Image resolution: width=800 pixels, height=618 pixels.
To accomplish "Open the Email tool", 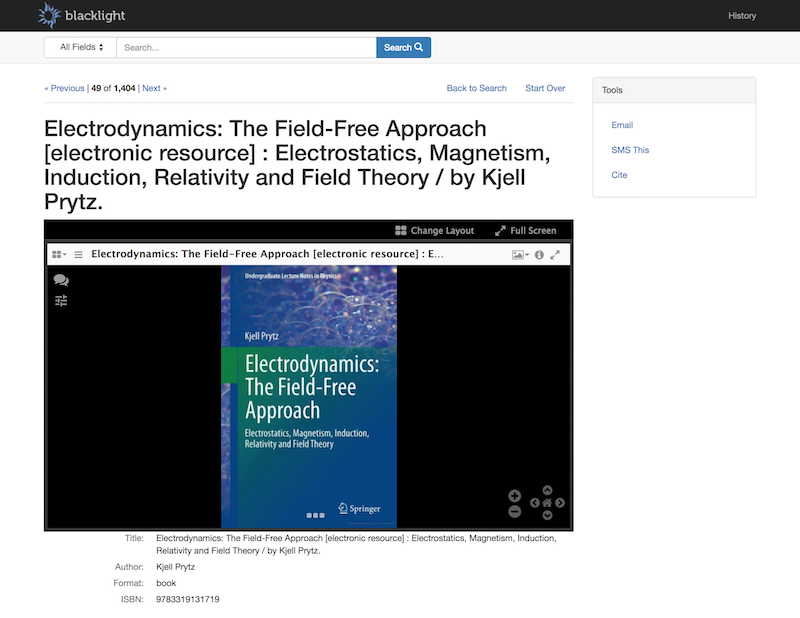I will (x=622, y=125).
